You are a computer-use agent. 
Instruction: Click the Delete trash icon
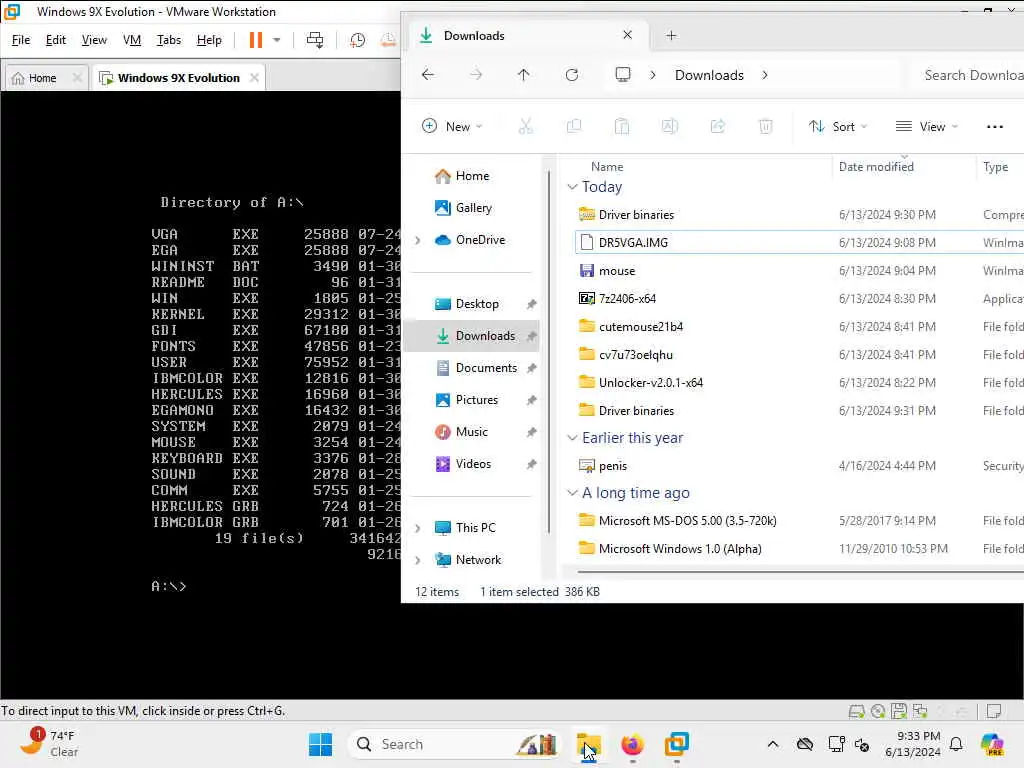(766, 126)
